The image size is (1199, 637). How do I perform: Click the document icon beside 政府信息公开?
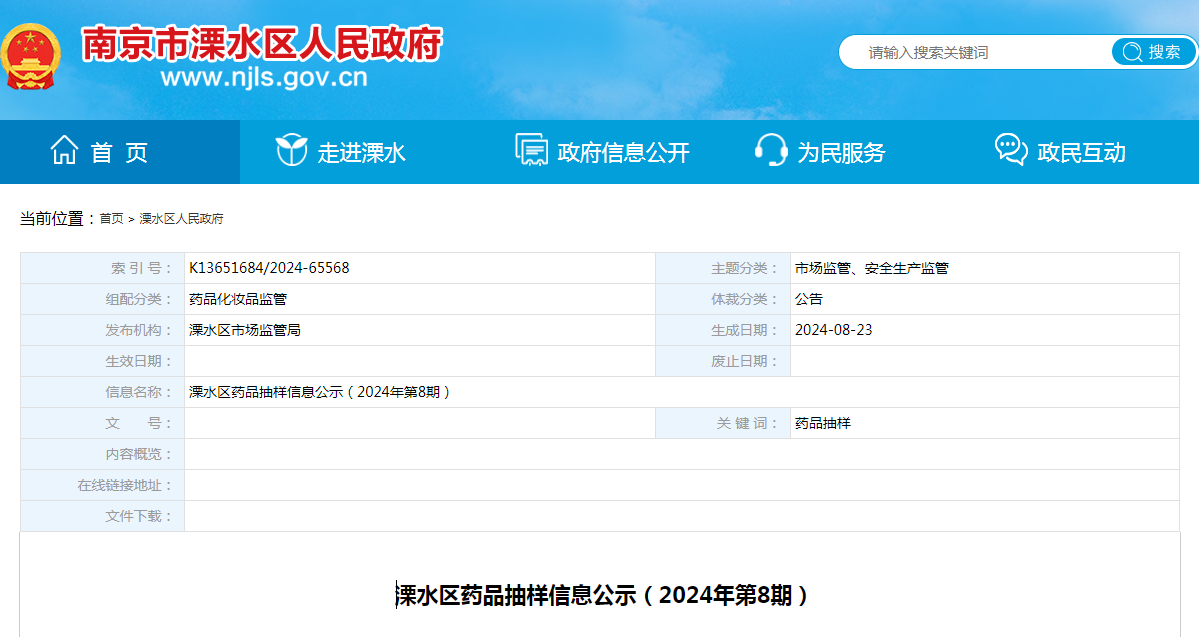click(x=531, y=151)
